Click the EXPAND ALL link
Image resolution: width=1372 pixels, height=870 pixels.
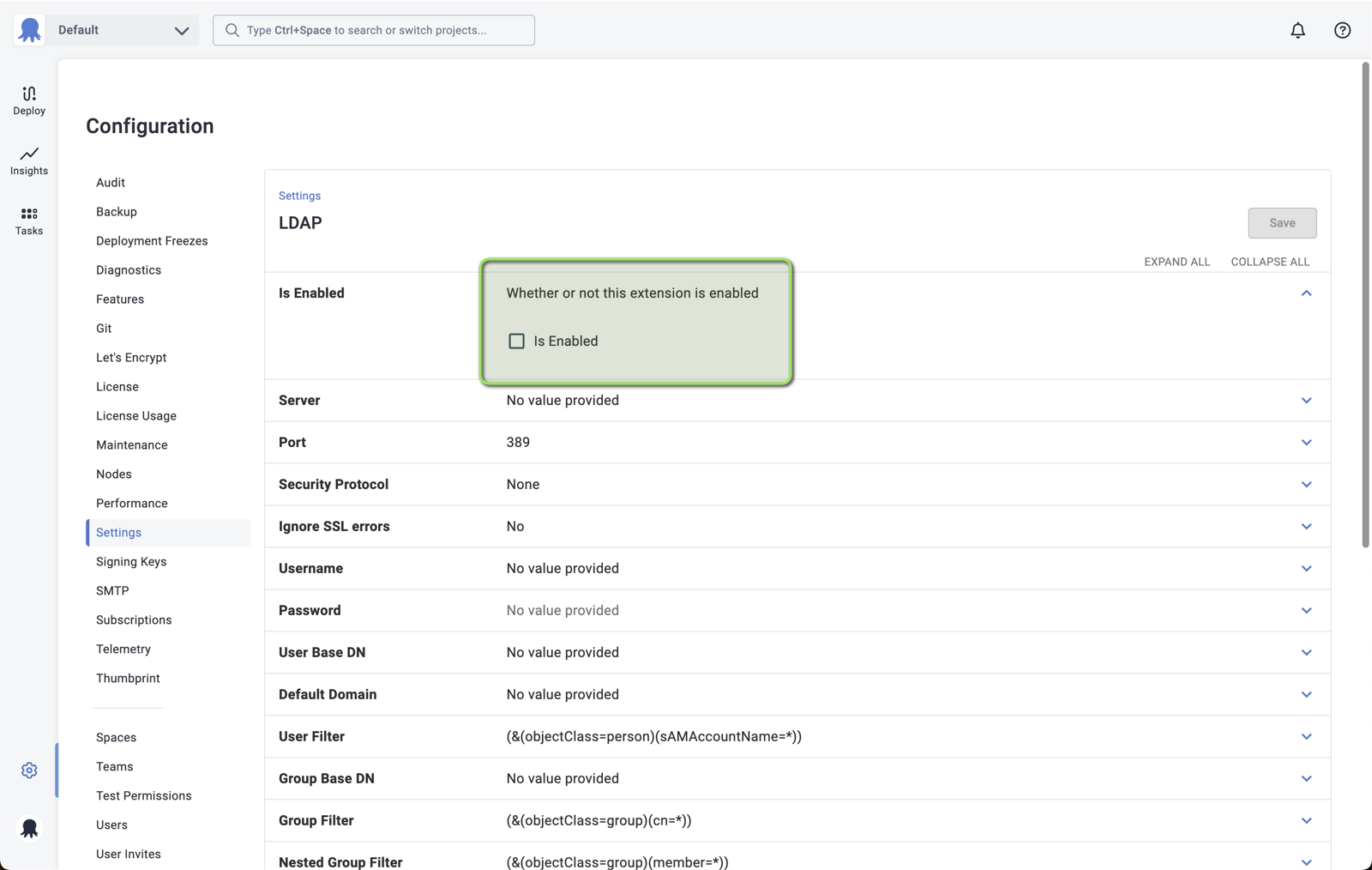tap(1176, 262)
